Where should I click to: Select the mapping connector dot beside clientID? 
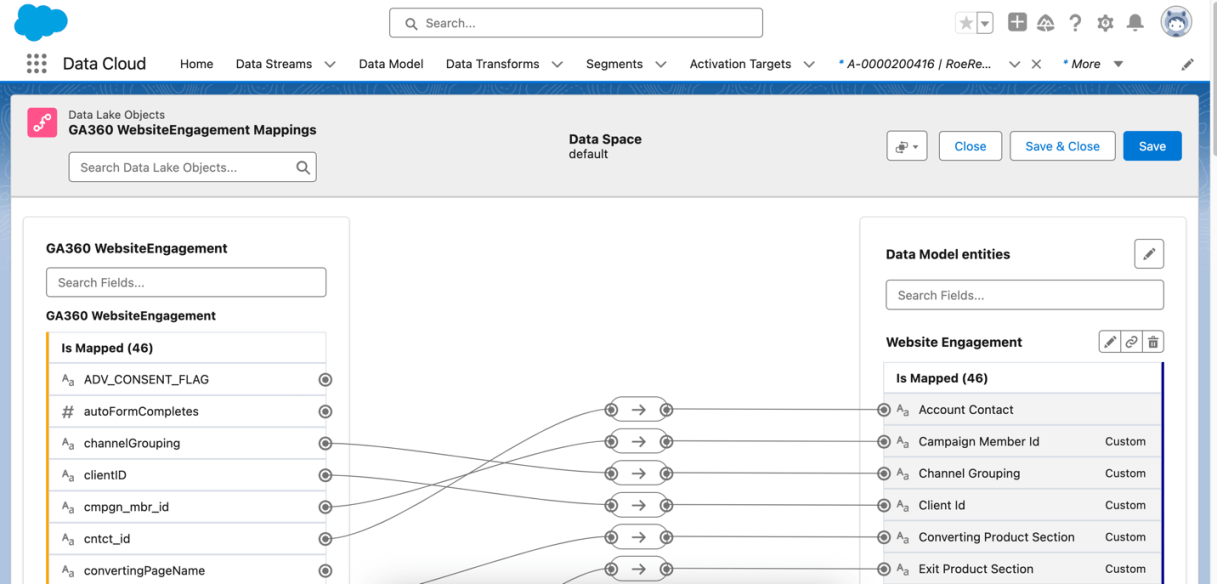325,474
